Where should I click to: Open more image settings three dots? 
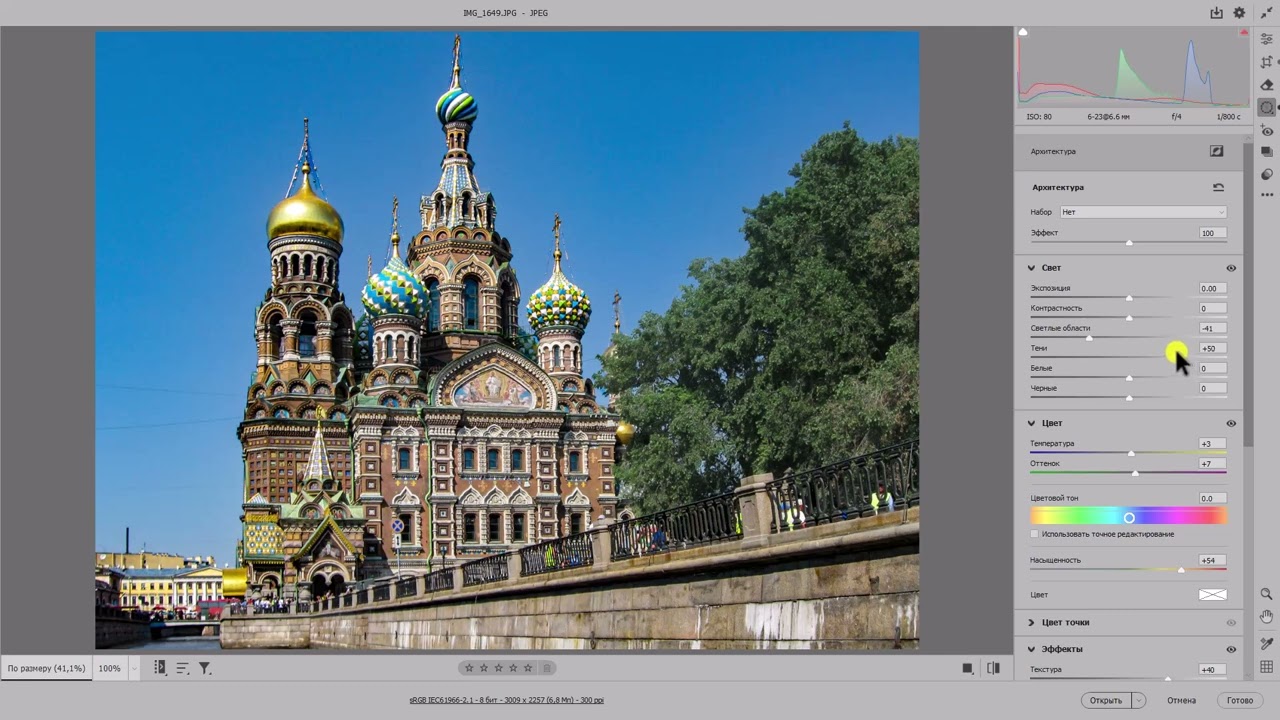[1267, 195]
